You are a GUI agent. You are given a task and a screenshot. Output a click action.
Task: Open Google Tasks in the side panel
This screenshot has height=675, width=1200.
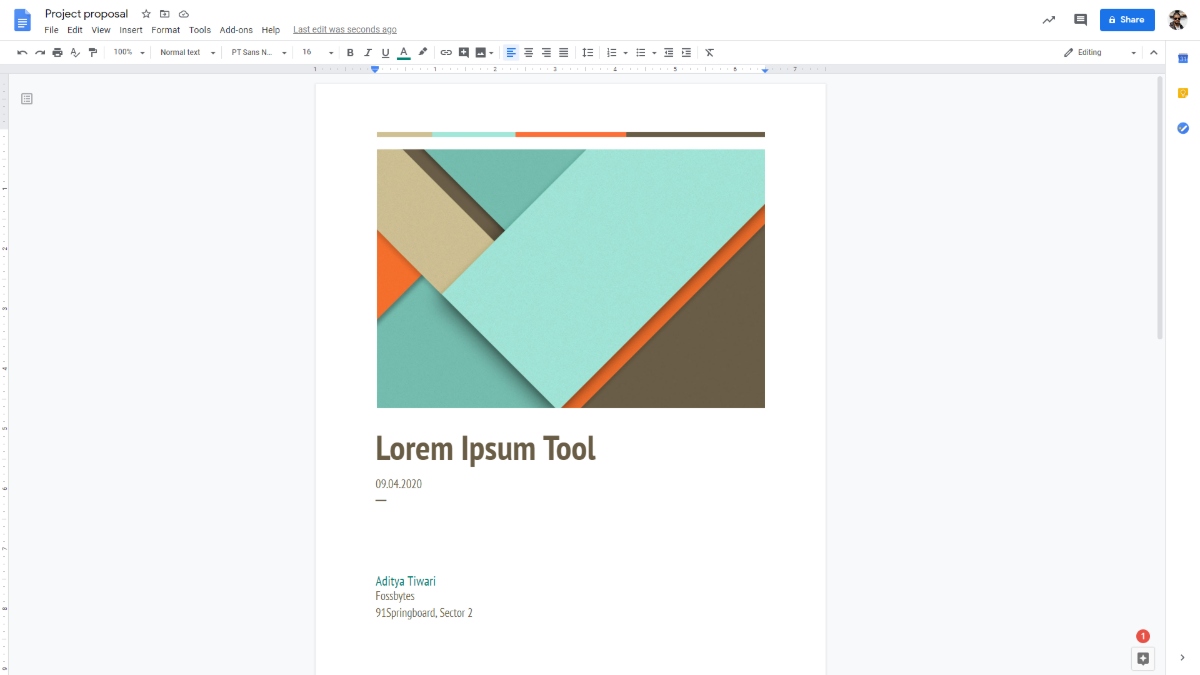[x=1182, y=128]
